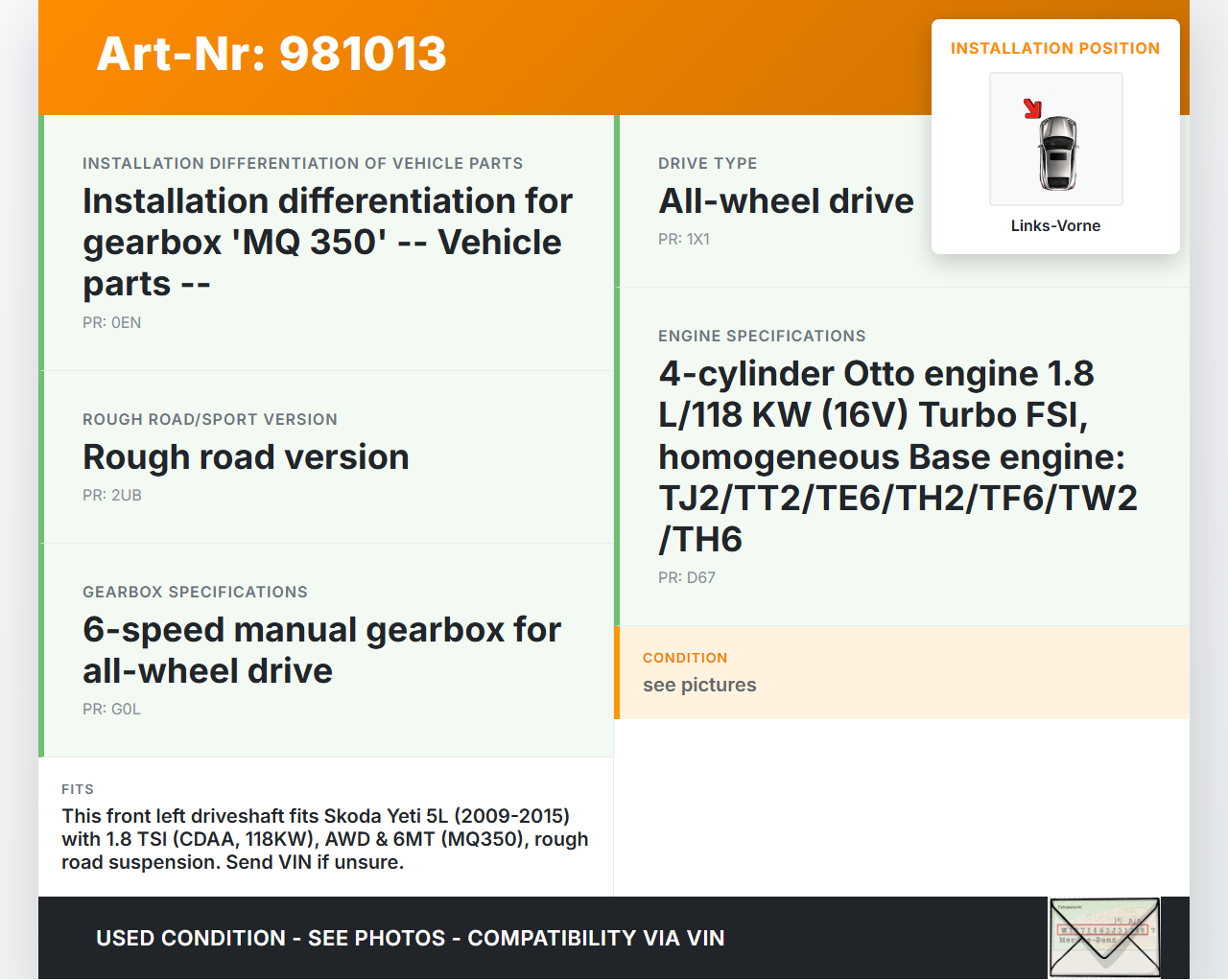Click the 'PR: G0L' code

pos(111,709)
